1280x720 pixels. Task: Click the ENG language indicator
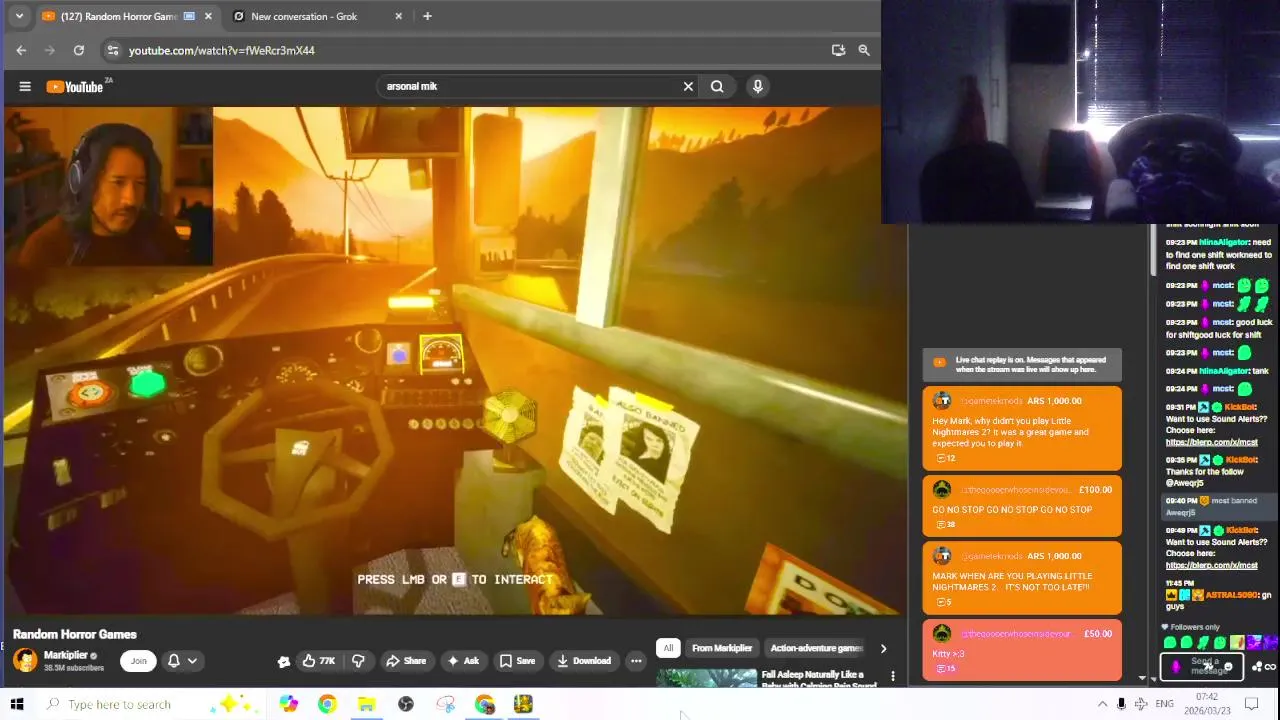(x=1164, y=704)
